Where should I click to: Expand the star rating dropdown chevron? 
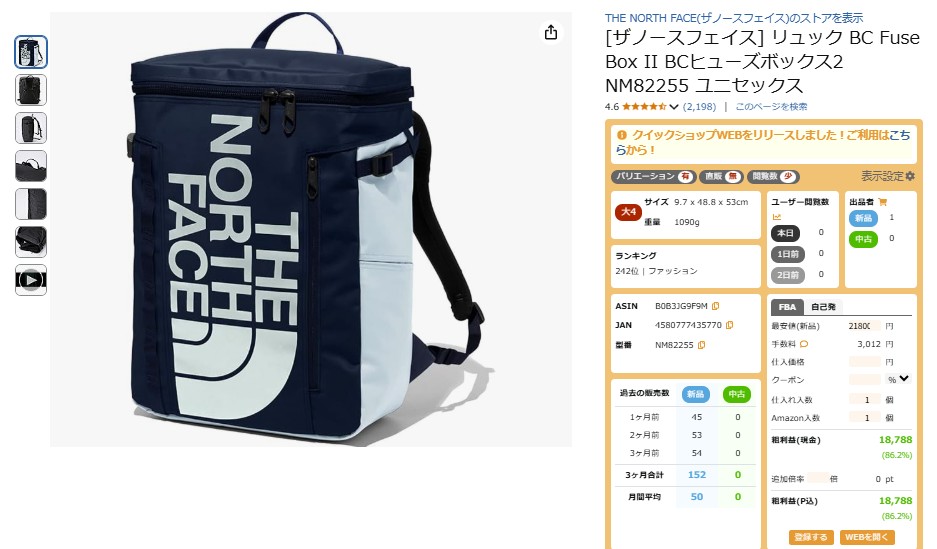point(674,107)
